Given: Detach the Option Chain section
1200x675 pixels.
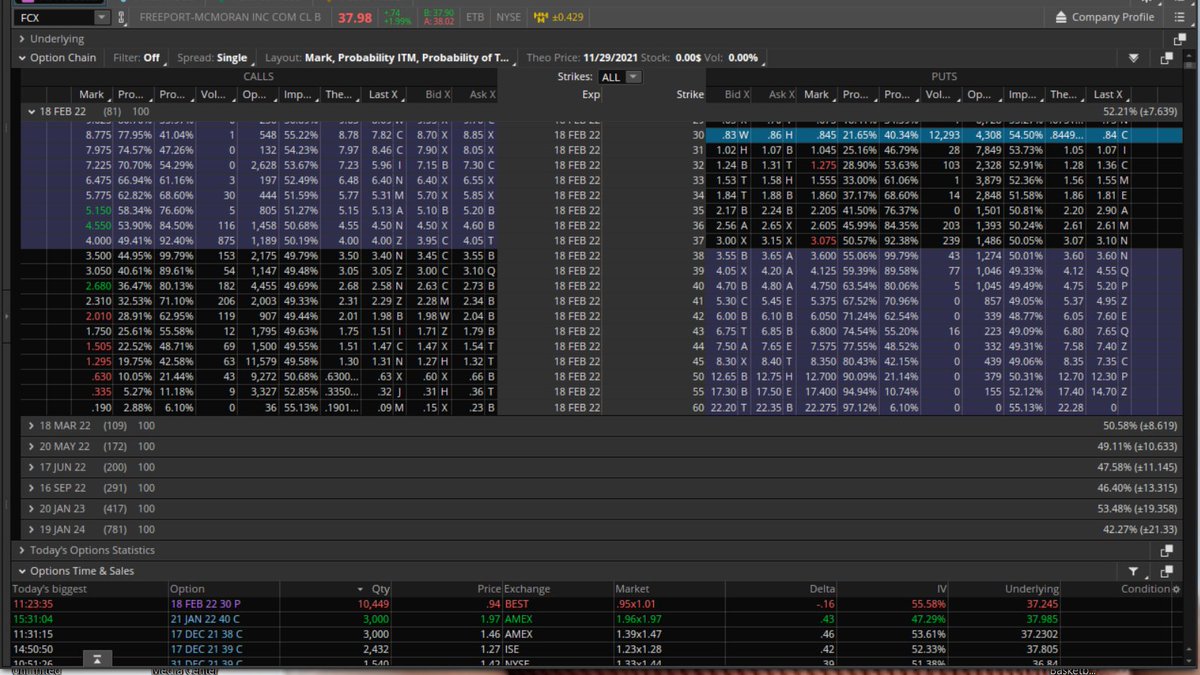Looking at the screenshot, I should [x=1166, y=58].
